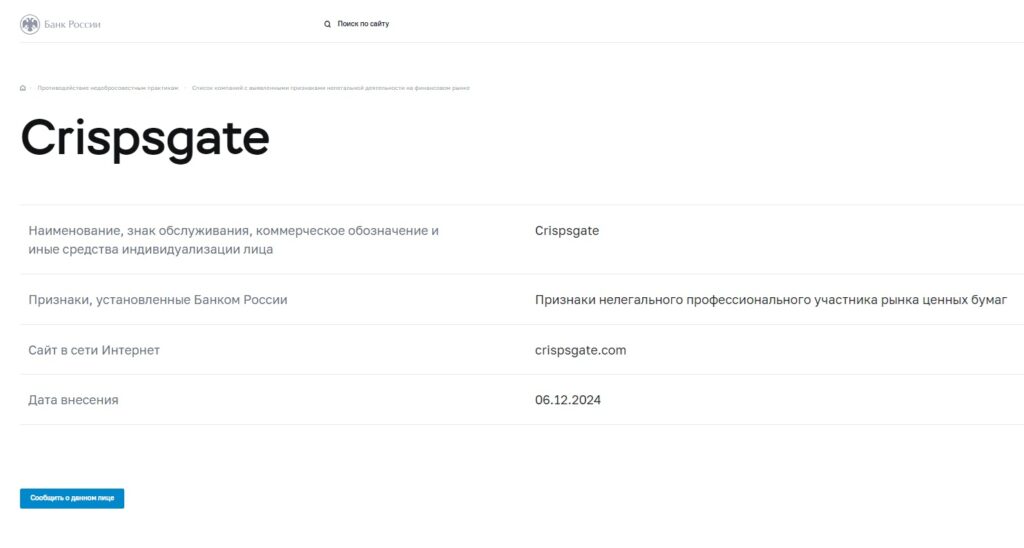
Task: Click "Признаки, установленные Банком России" label
Action: [158, 300]
